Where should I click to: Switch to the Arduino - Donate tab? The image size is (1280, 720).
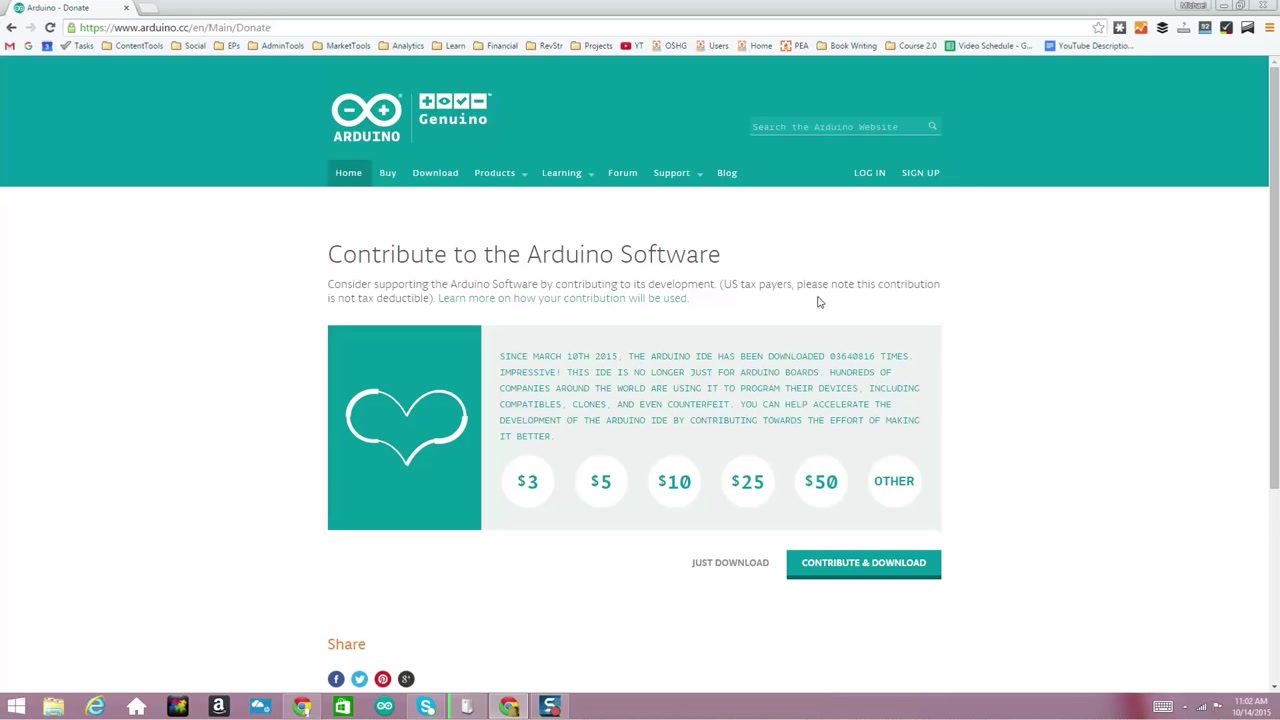70,8
